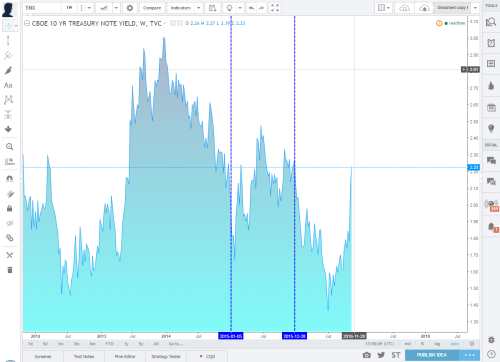Click the Compare button
The height and width of the screenshot is (362, 500).
152,8
